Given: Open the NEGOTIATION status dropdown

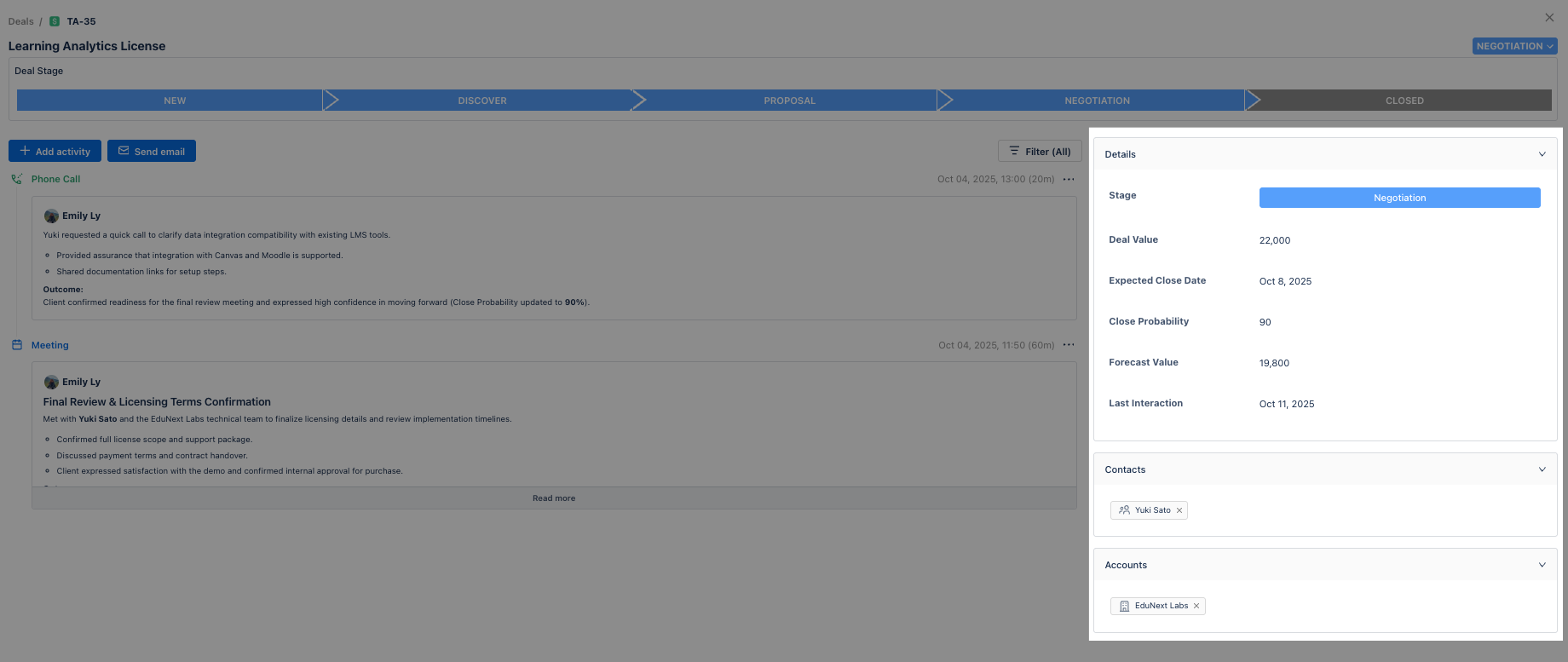Looking at the screenshot, I should [1514, 46].
